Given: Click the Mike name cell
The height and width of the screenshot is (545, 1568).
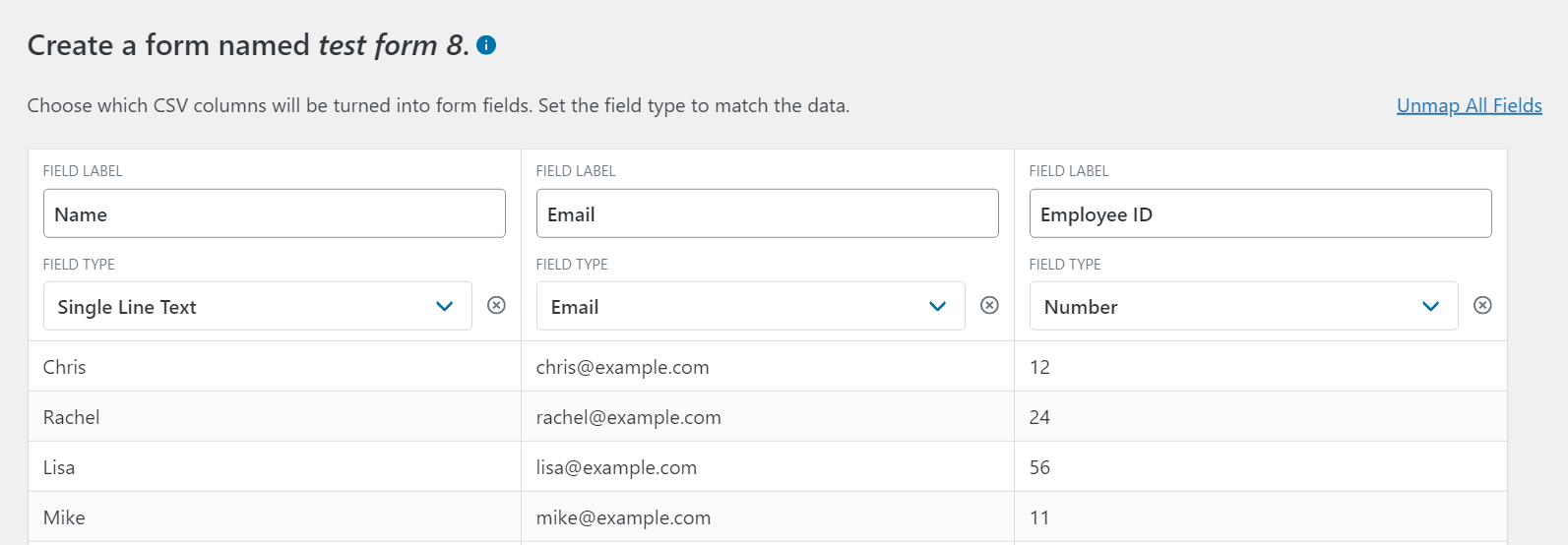Looking at the screenshot, I should 65,517.
